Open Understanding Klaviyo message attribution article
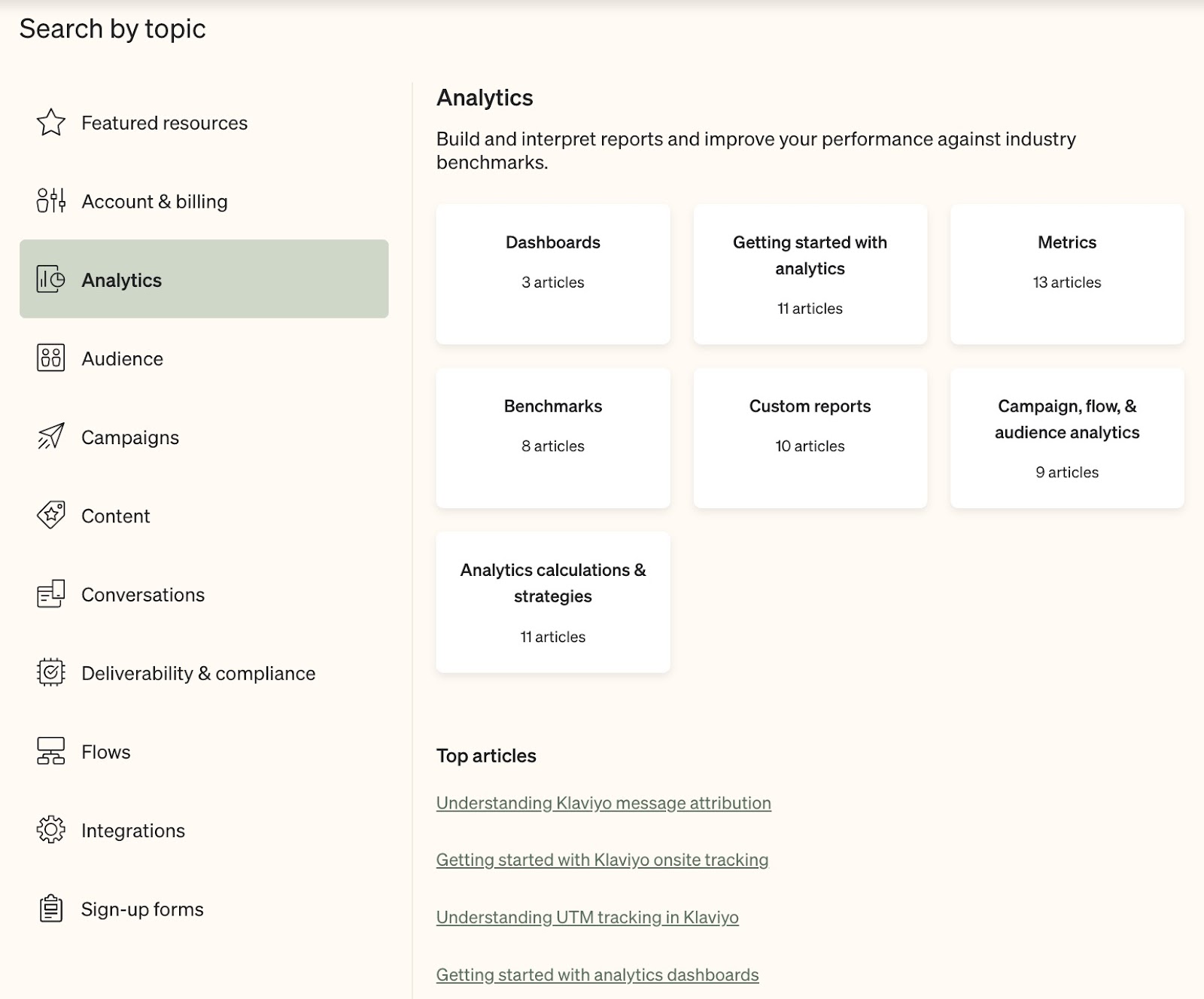 (604, 803)
